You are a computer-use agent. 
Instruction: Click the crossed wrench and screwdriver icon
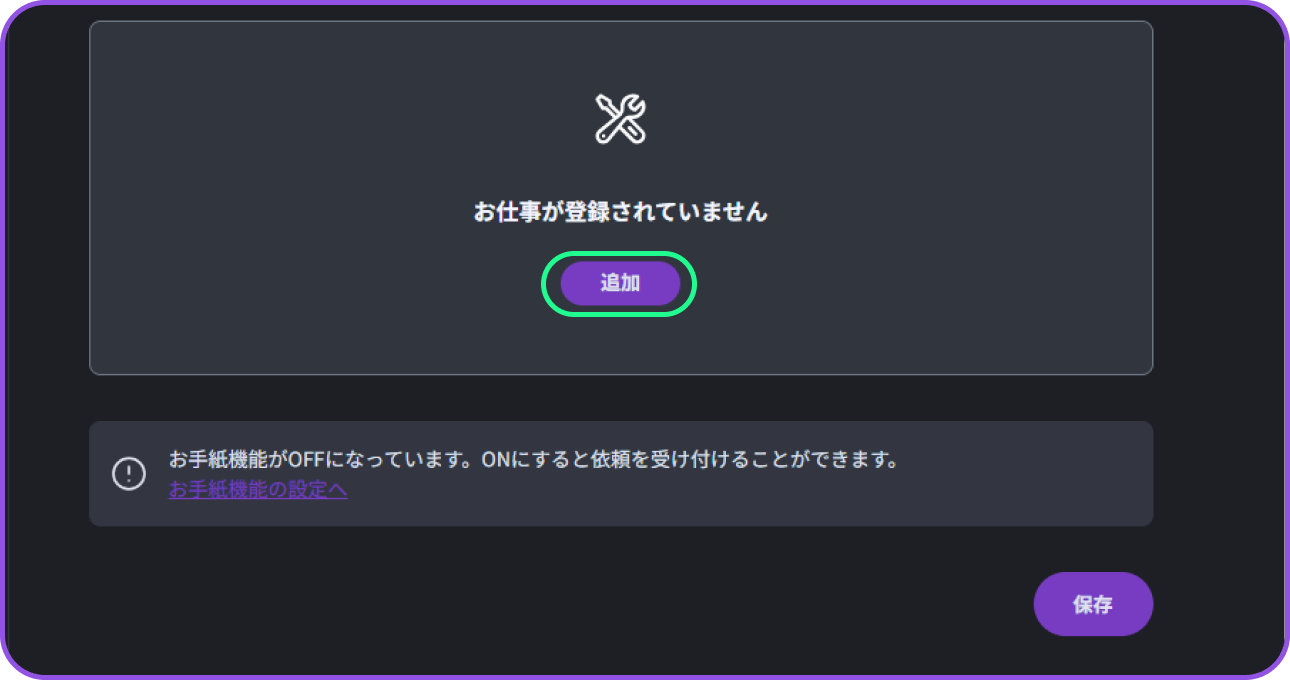pyautogui.click(x=620, y=119)
